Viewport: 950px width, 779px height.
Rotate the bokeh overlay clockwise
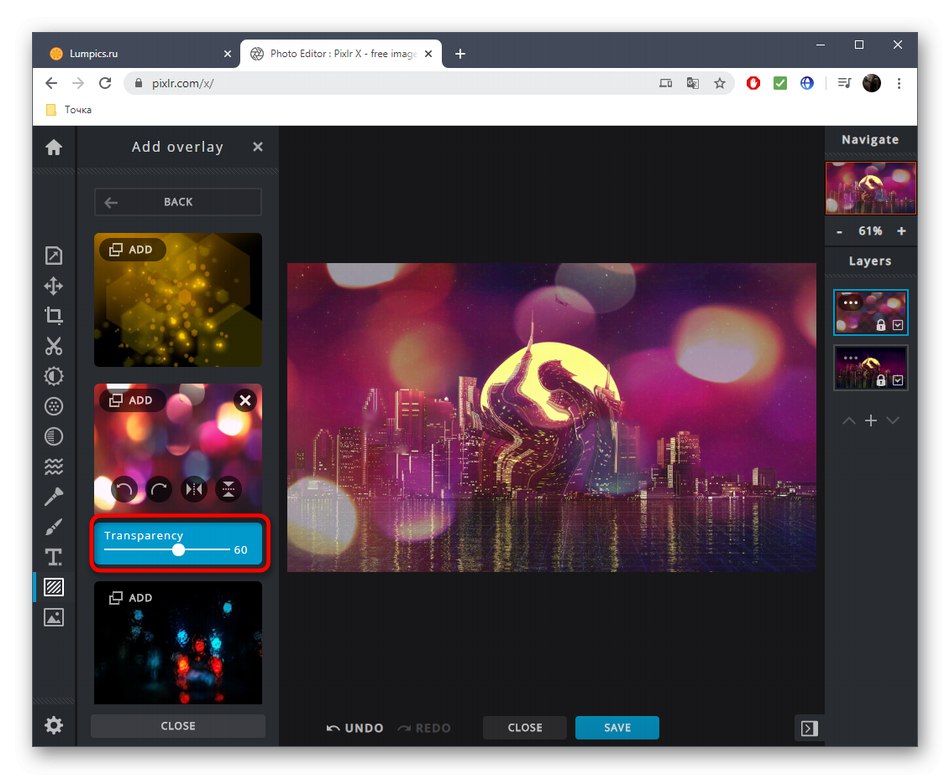pyautogui.click(x=158, y=489)
